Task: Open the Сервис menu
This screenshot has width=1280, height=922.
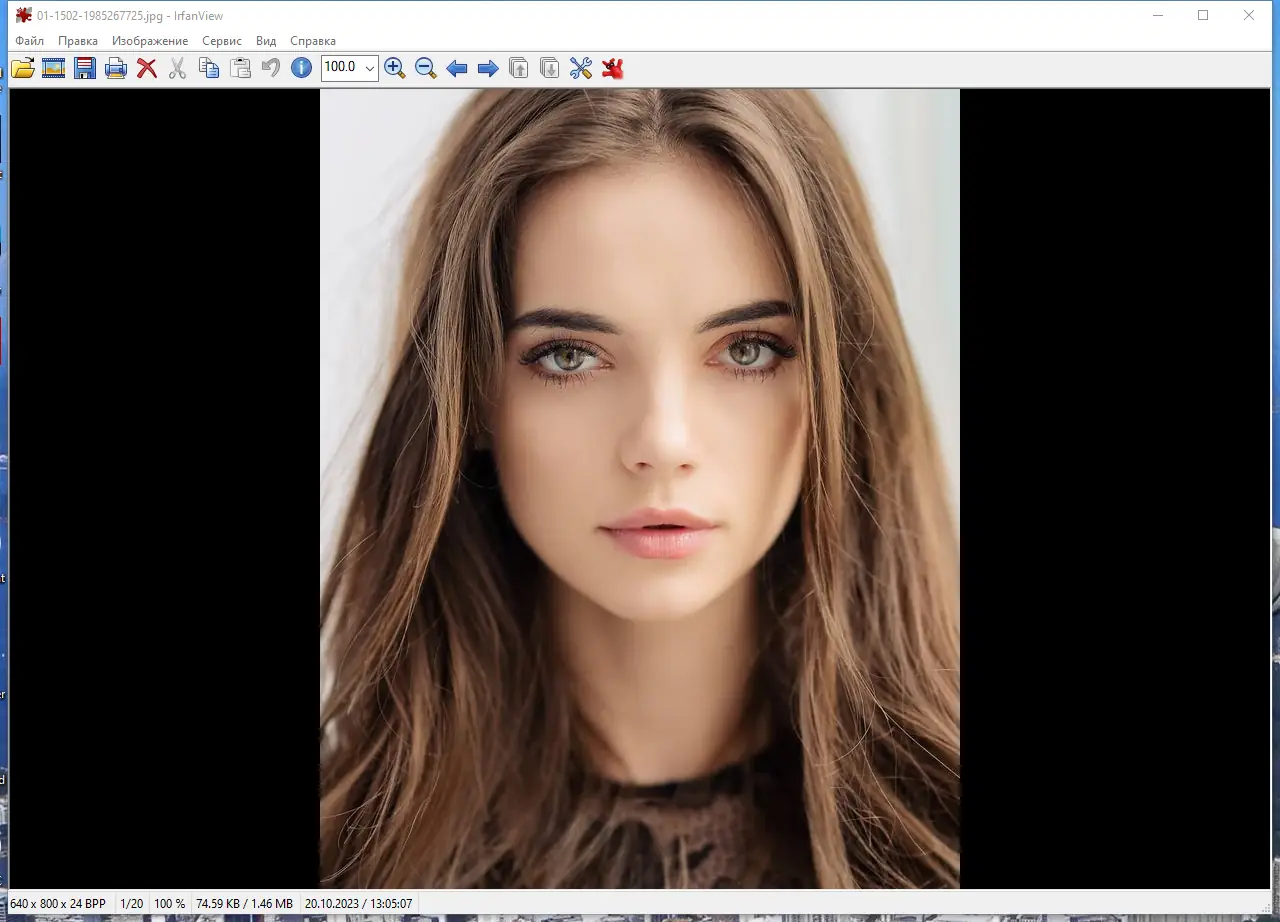Action: click(x=222, y=41)
